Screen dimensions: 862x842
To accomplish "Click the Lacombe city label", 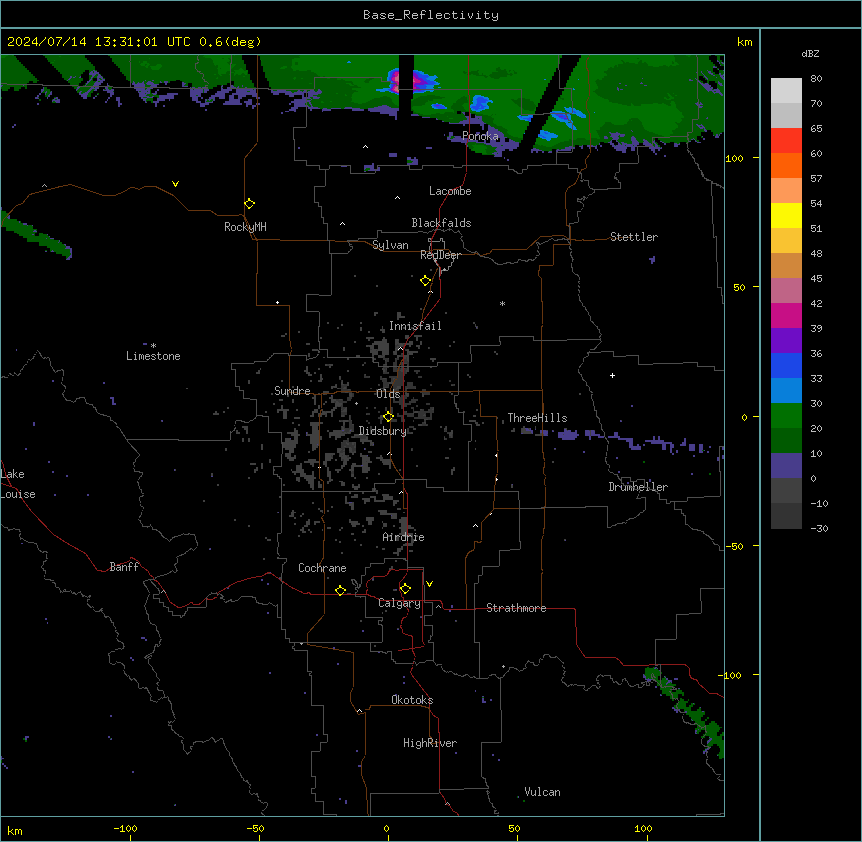I will (450, 191).
